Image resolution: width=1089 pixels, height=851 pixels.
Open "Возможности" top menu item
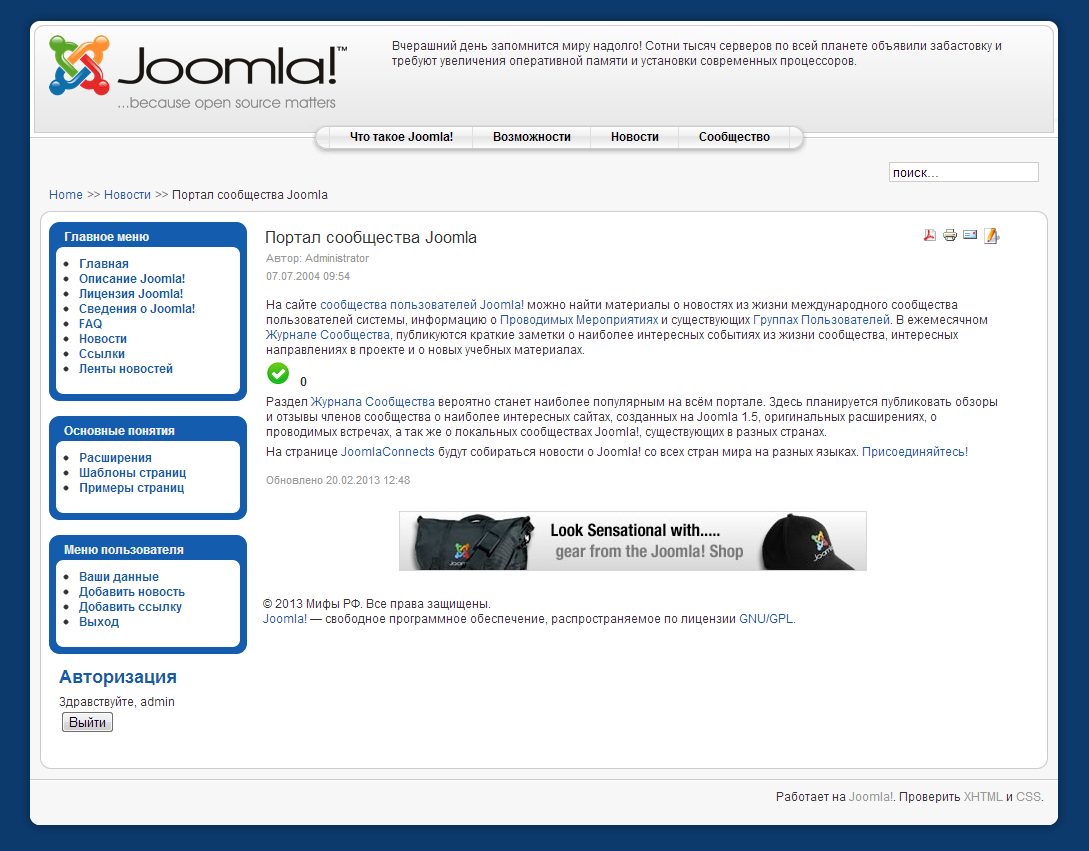pos(532,137)
